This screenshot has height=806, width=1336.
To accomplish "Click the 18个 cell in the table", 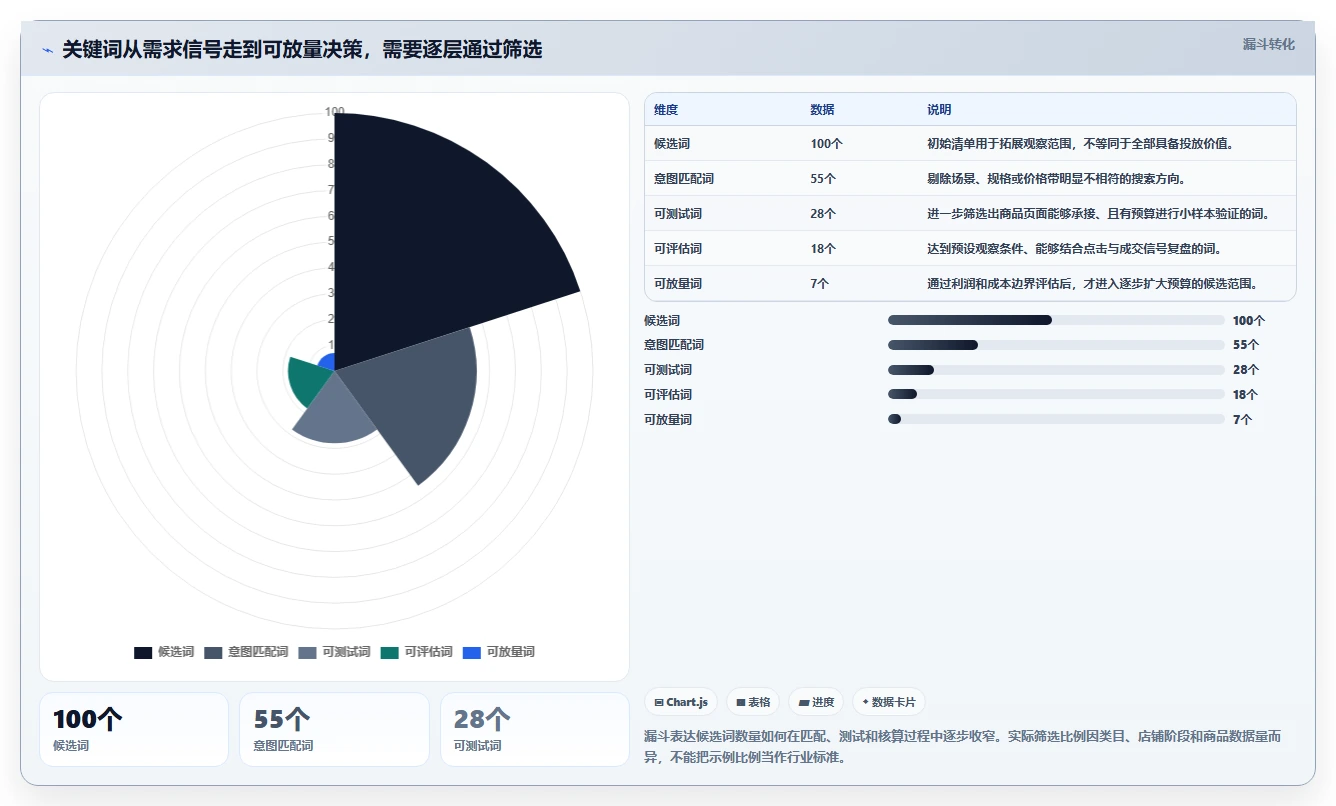I will (x=823, y=249).
